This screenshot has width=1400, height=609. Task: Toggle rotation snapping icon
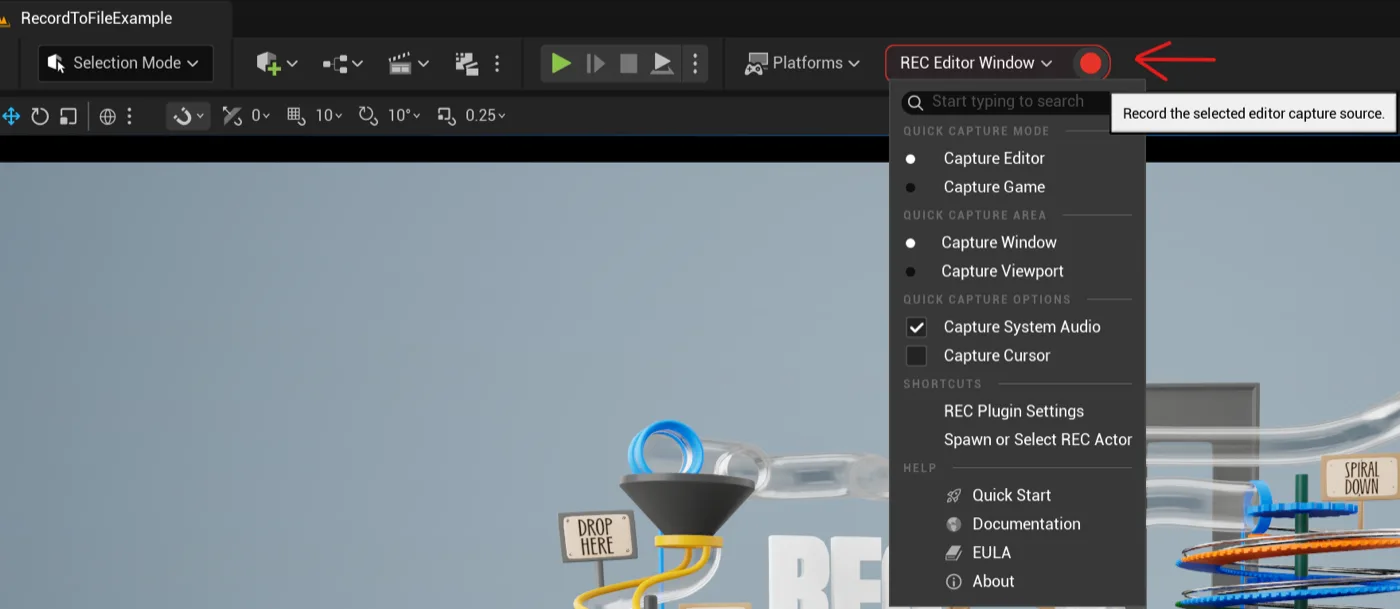coord(368,116)
